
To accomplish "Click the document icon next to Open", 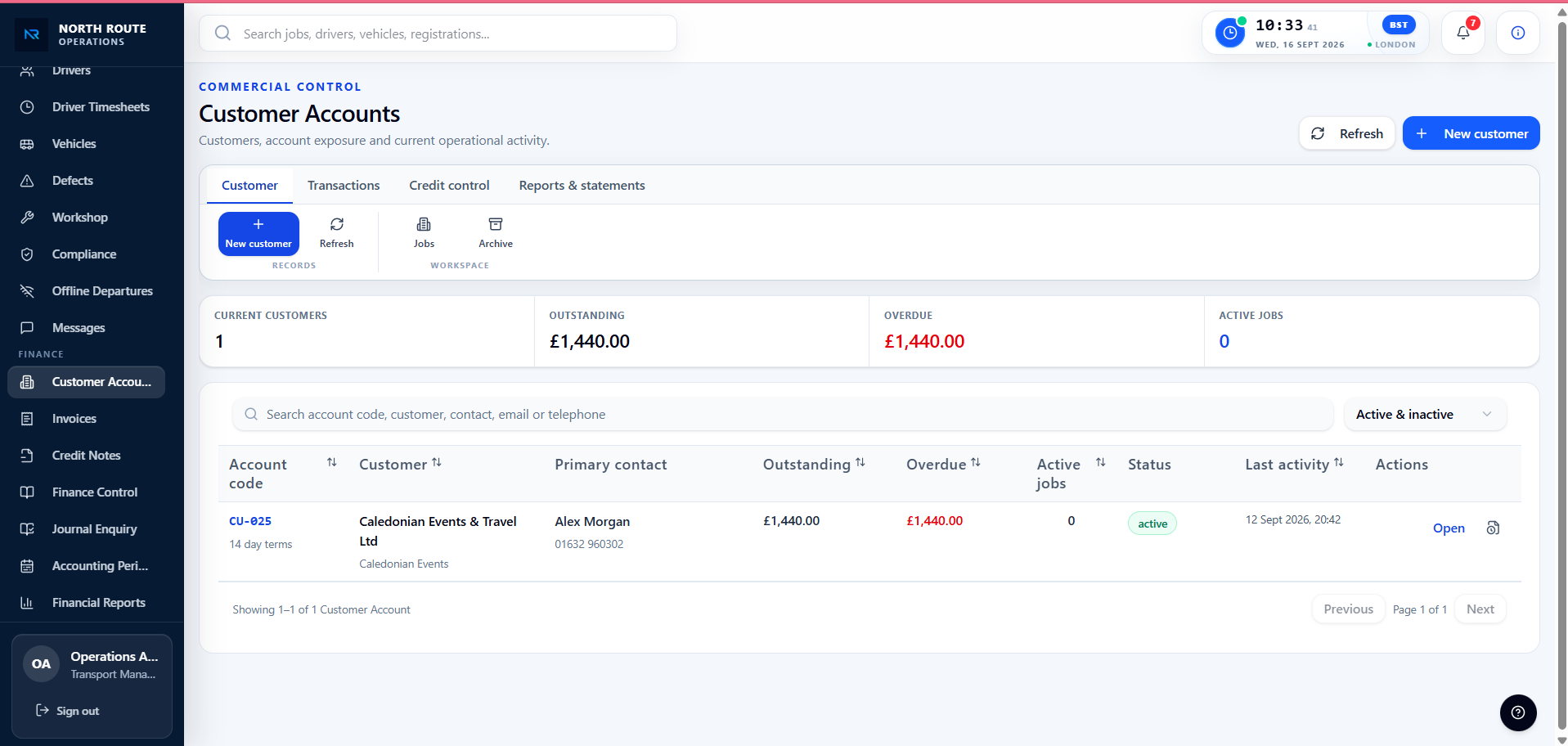I will 1493,528.
